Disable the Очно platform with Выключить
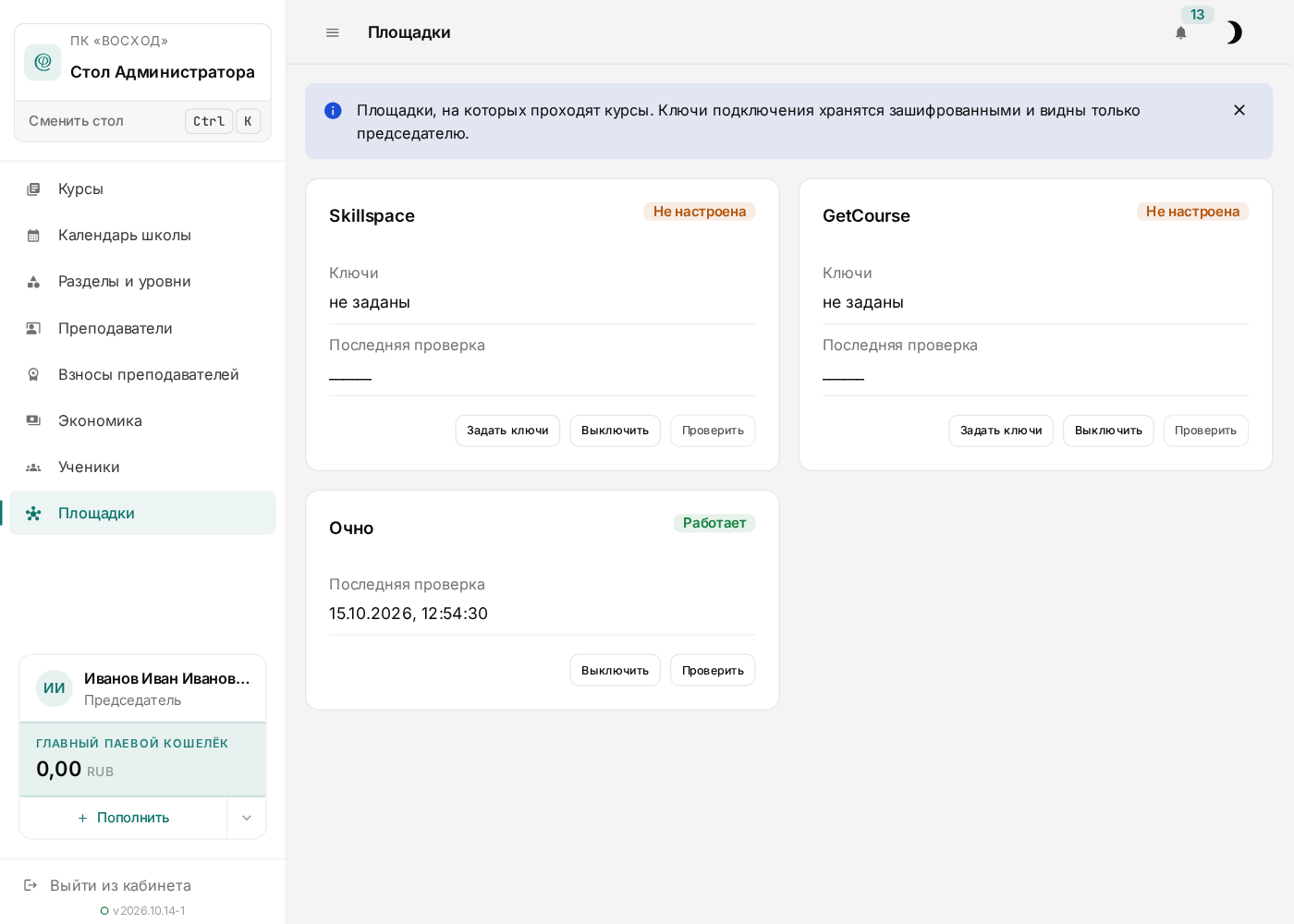This screenshot has height=924, width=1294. 615,670
